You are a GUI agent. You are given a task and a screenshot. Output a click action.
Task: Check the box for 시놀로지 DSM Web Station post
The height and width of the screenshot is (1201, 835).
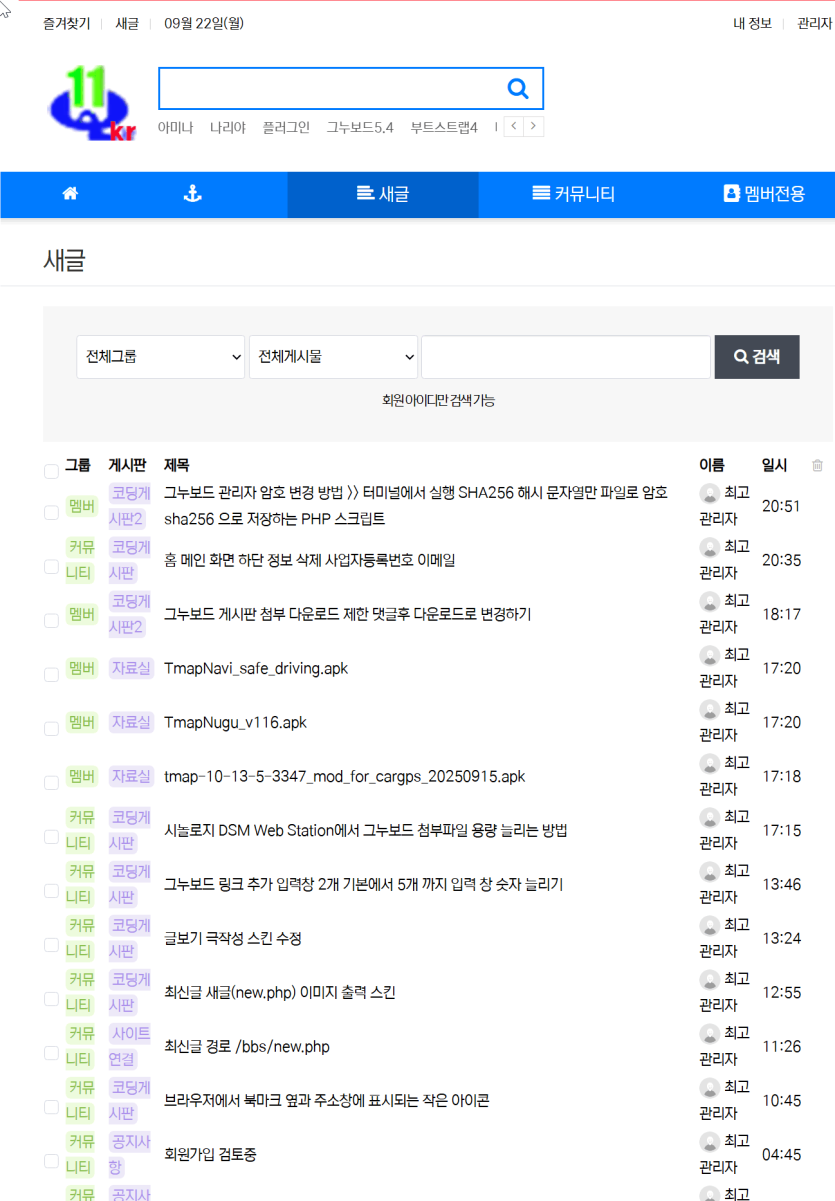pos(51,837)
